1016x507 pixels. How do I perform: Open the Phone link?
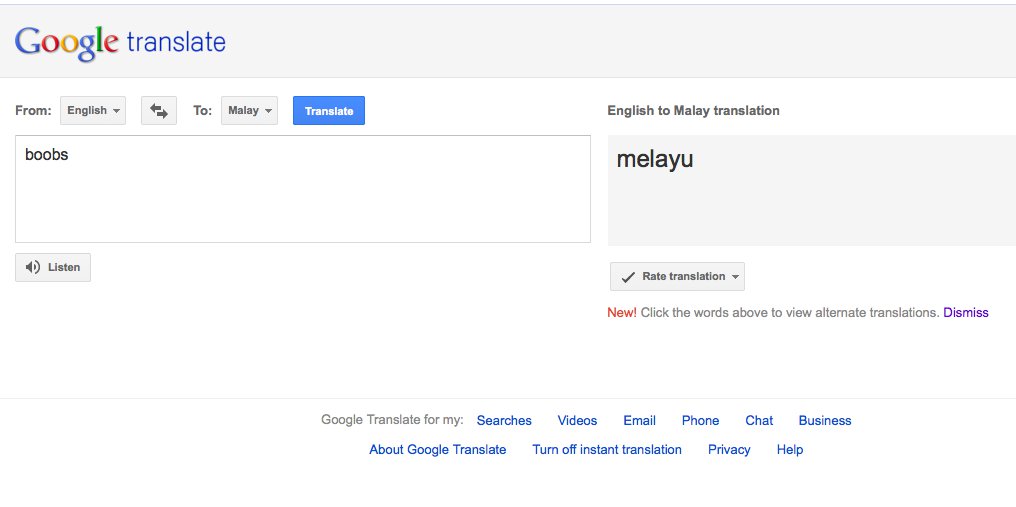(x=700, y=420)
